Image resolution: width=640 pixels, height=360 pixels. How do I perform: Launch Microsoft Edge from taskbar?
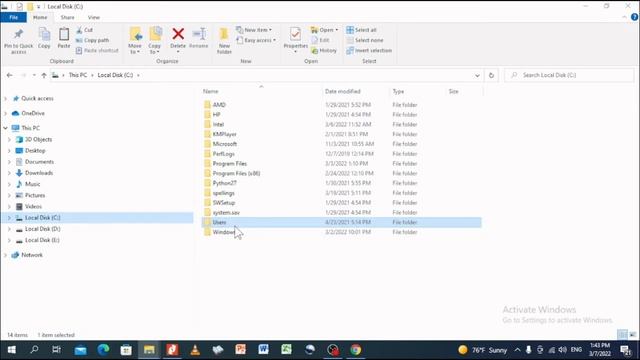(x=103, y=350)
